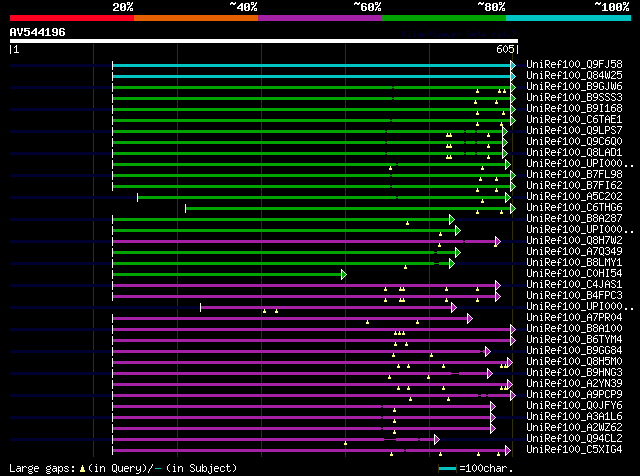Select the UniRef100_A5C202 subject label
Viewport: 640px width, 476px height.
click(574, 197)
